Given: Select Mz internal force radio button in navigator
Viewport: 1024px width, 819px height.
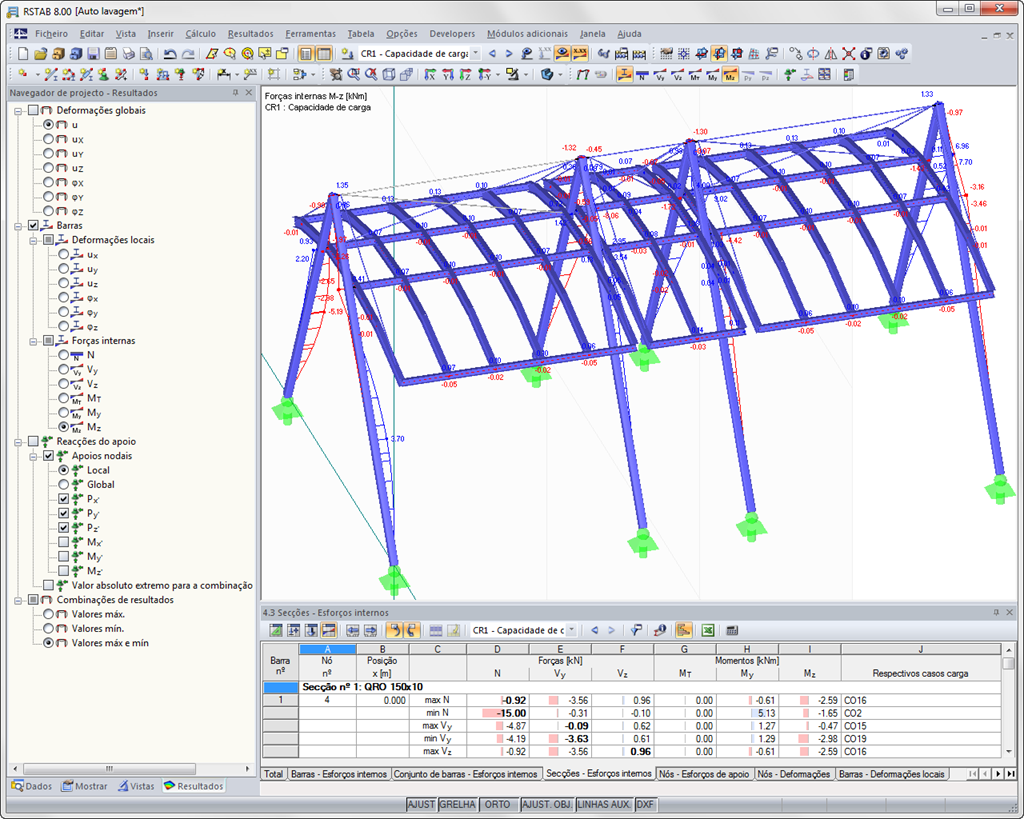Looking at the screenshot, I should coord(63,426).
